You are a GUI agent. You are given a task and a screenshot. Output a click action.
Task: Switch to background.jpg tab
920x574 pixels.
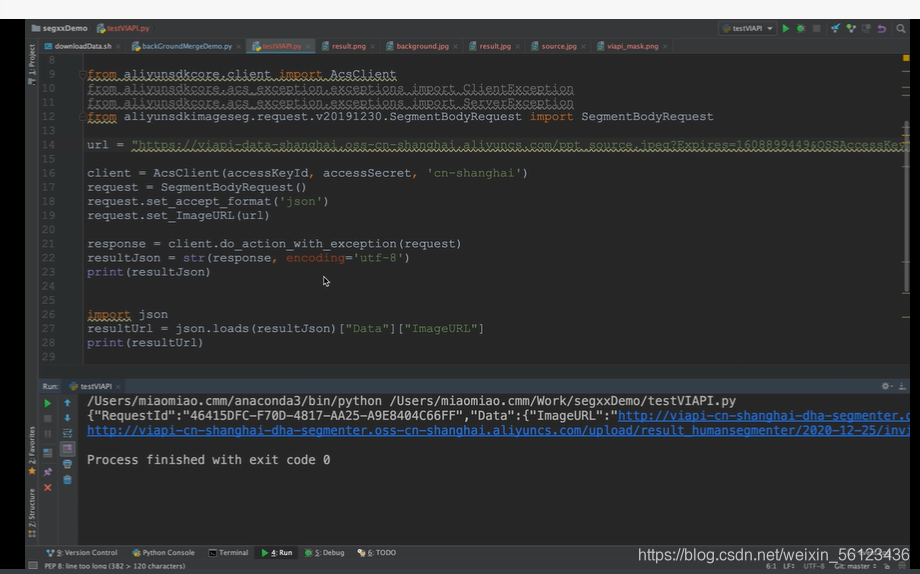pos(422,46)
